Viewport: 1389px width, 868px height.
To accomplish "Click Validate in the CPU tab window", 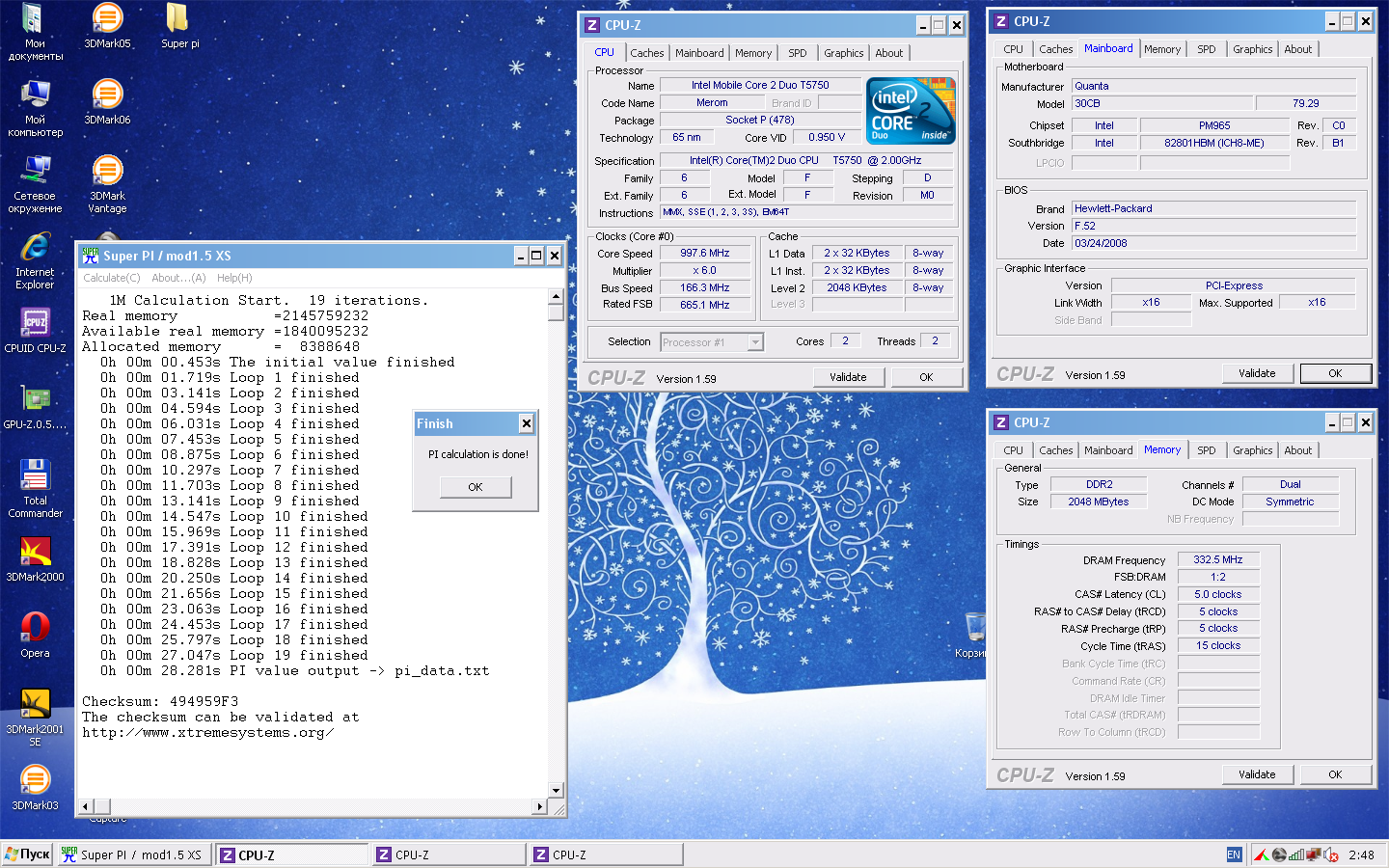I will (848, 377).
